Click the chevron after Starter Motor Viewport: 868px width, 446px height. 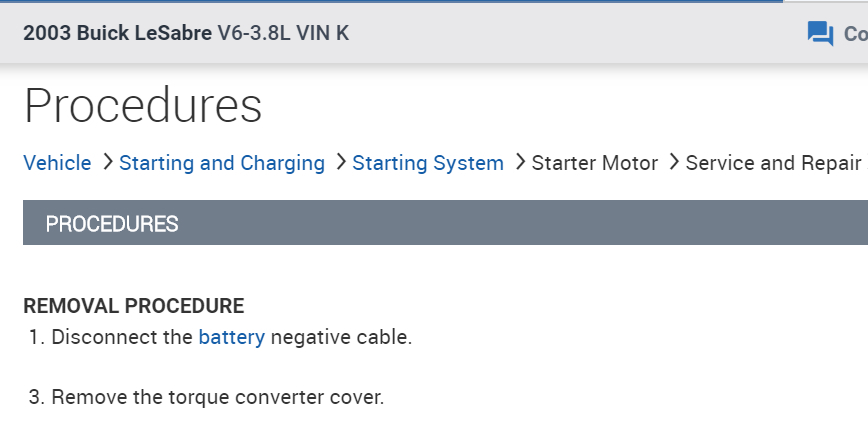pos(673,162)
